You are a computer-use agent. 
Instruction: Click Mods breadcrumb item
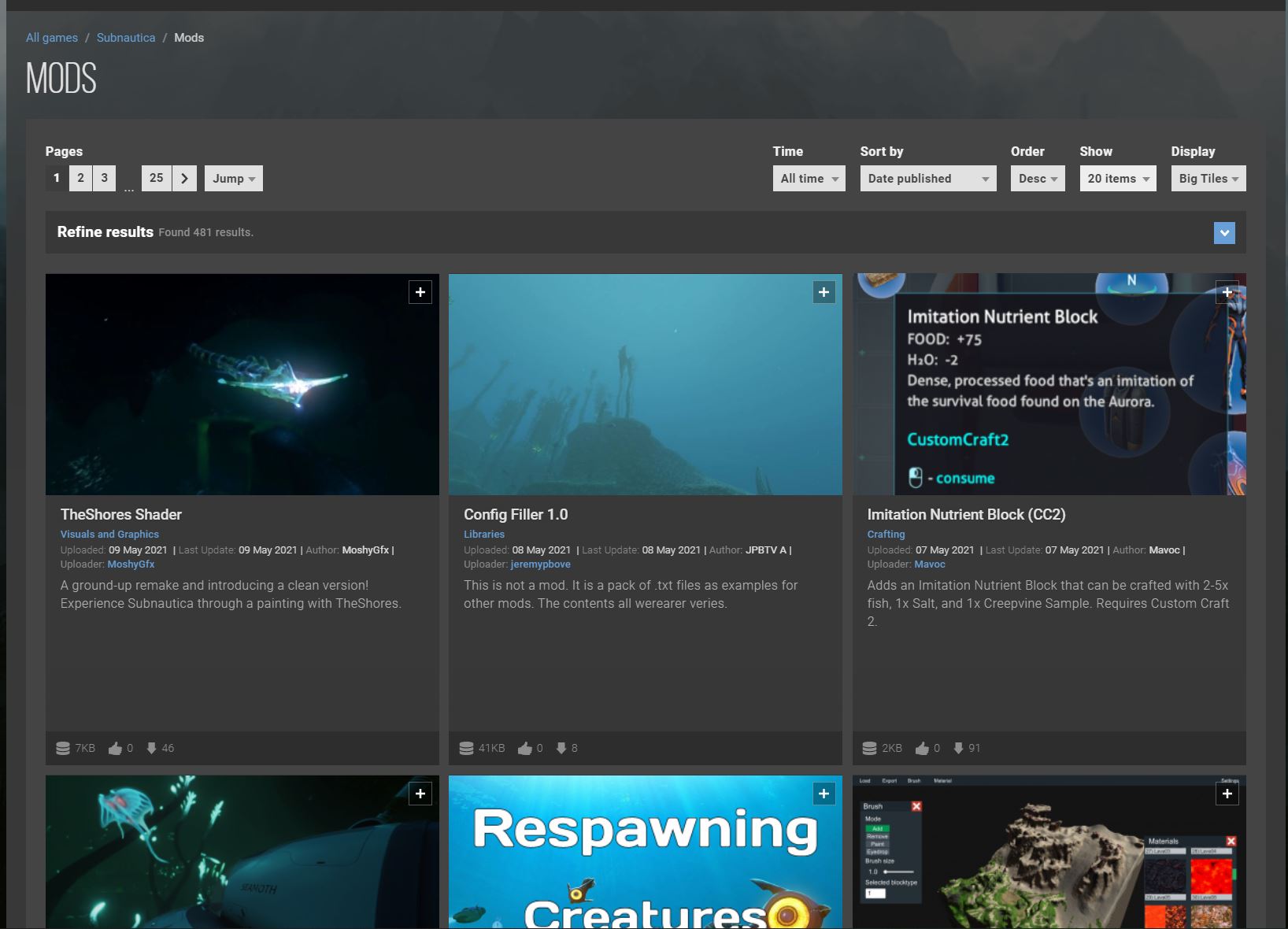(189, 38)
